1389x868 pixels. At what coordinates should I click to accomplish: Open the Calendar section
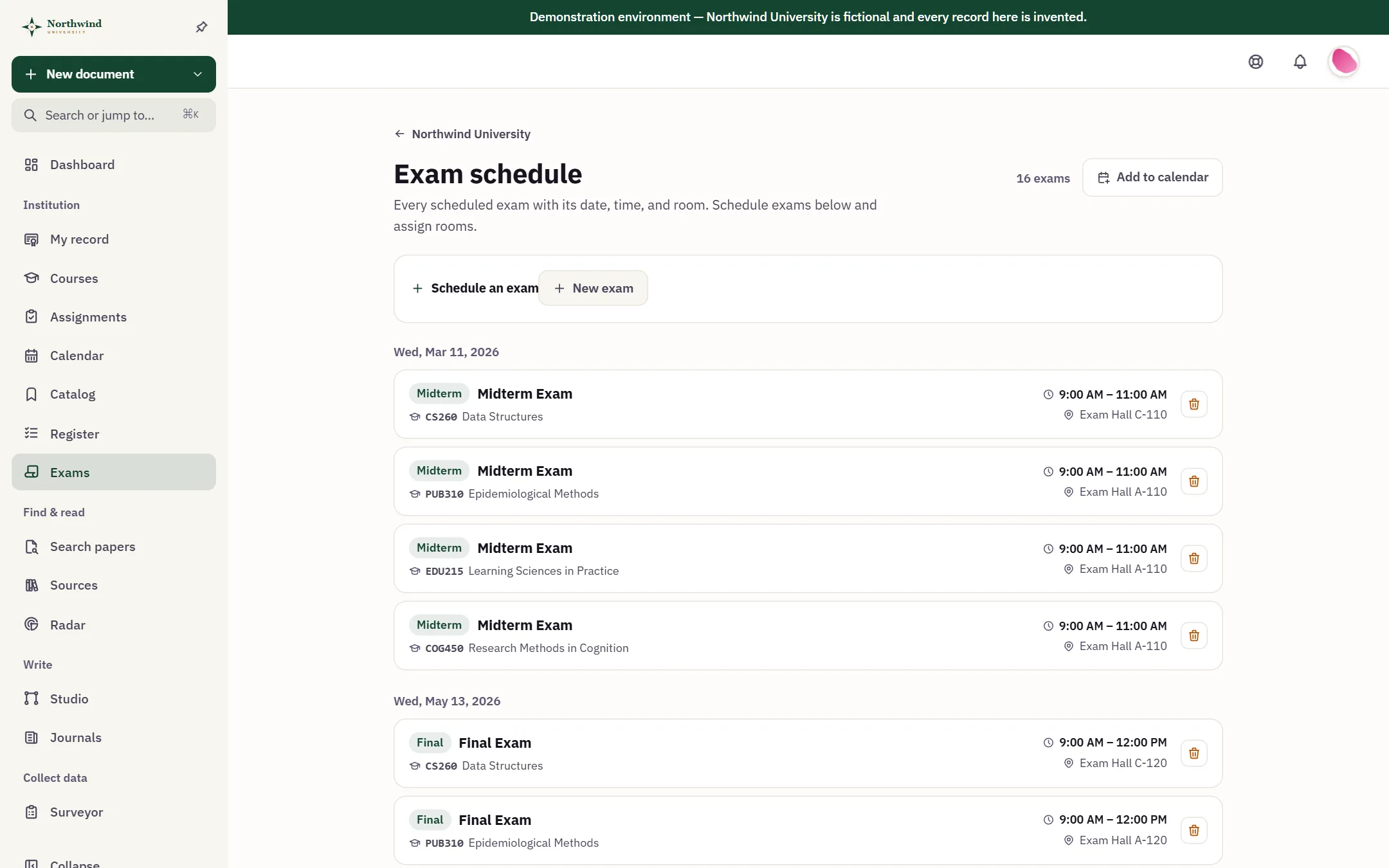coord(114,356)
